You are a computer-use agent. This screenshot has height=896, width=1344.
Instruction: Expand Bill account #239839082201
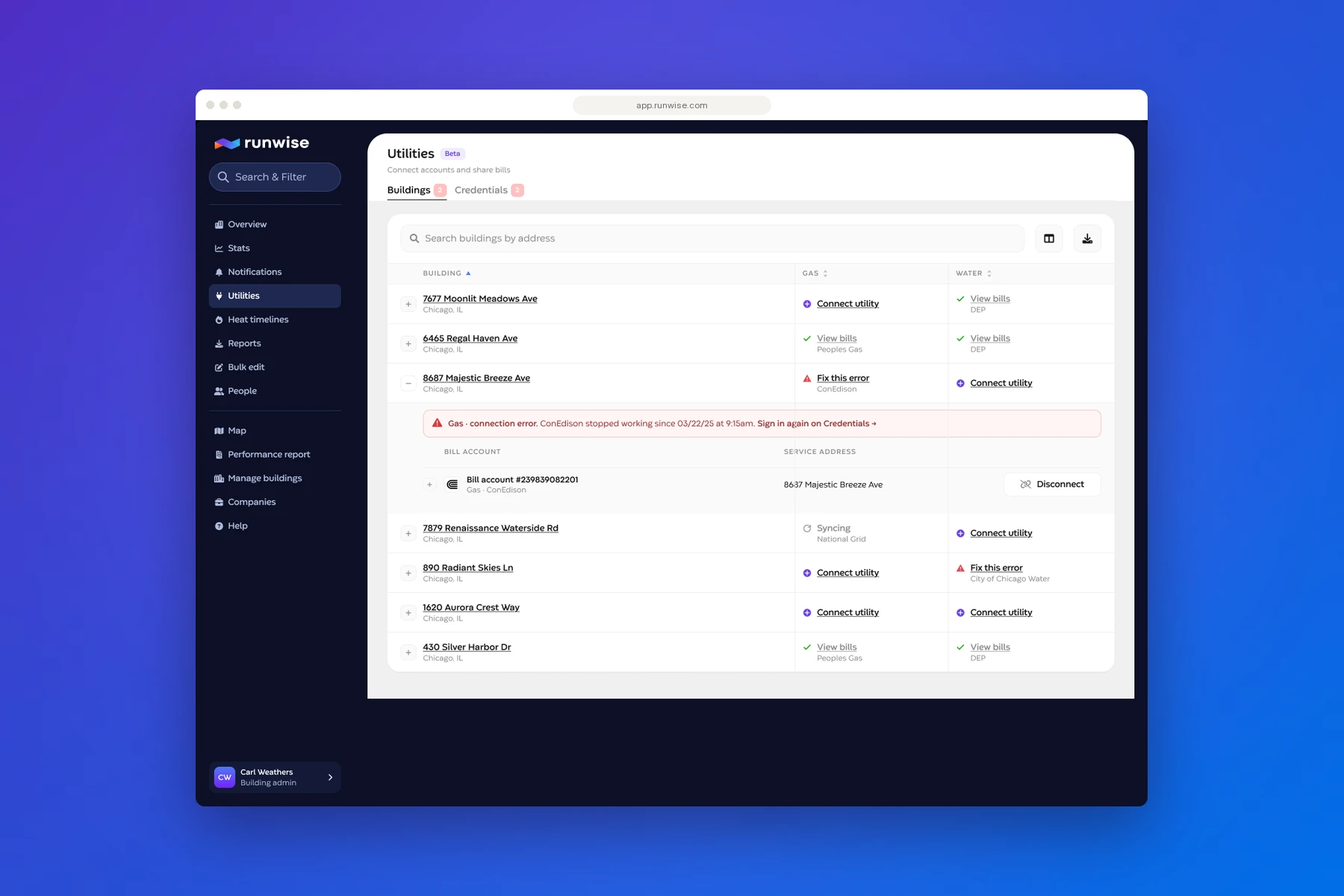[x=429, y=485]
